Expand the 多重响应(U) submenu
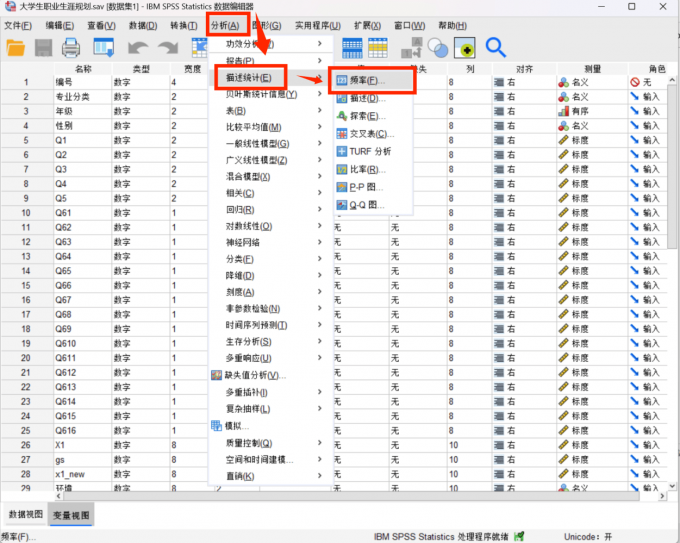Viewport: 680px width, 543px height. click(x=271, y=358)
